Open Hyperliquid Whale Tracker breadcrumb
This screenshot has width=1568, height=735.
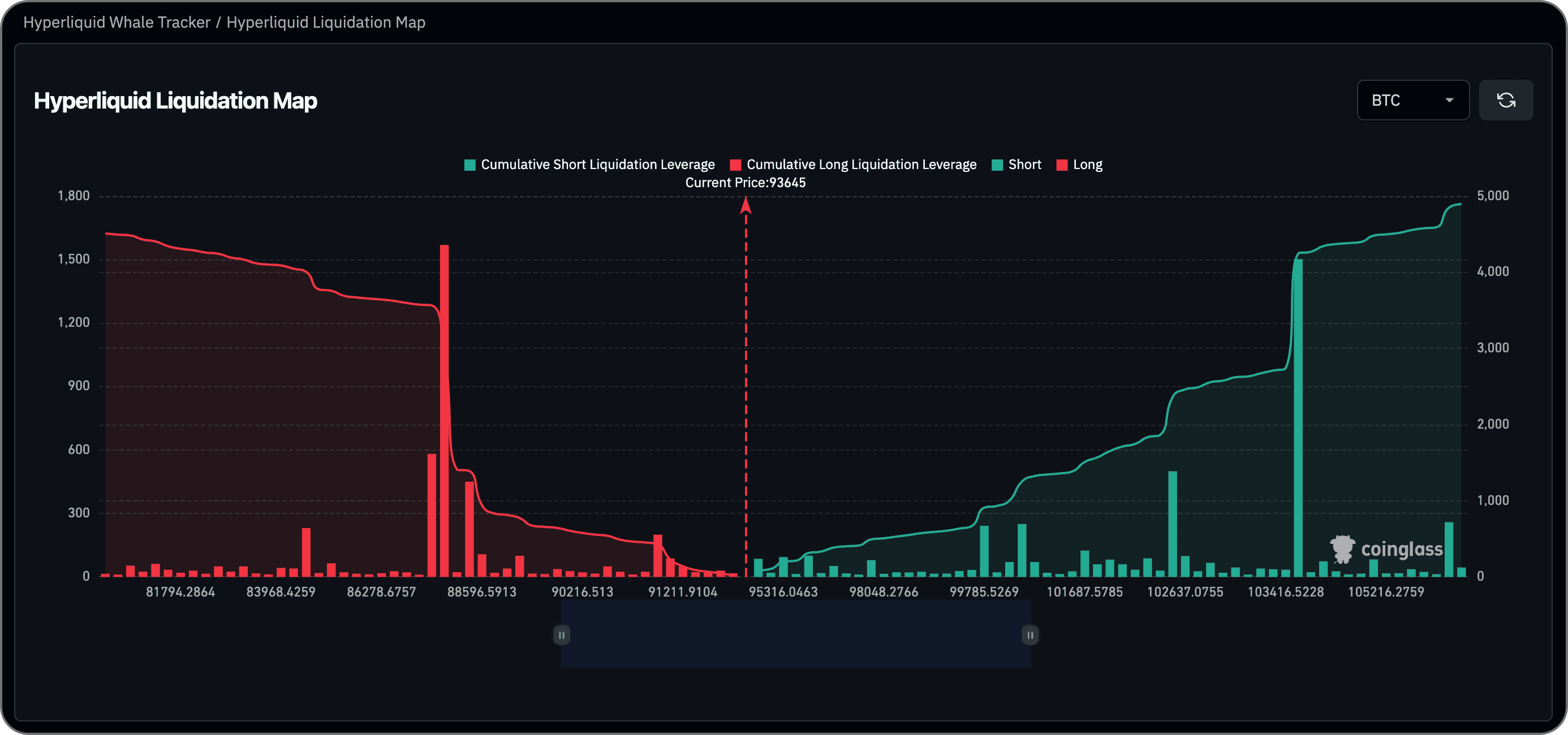pos(117,23)
